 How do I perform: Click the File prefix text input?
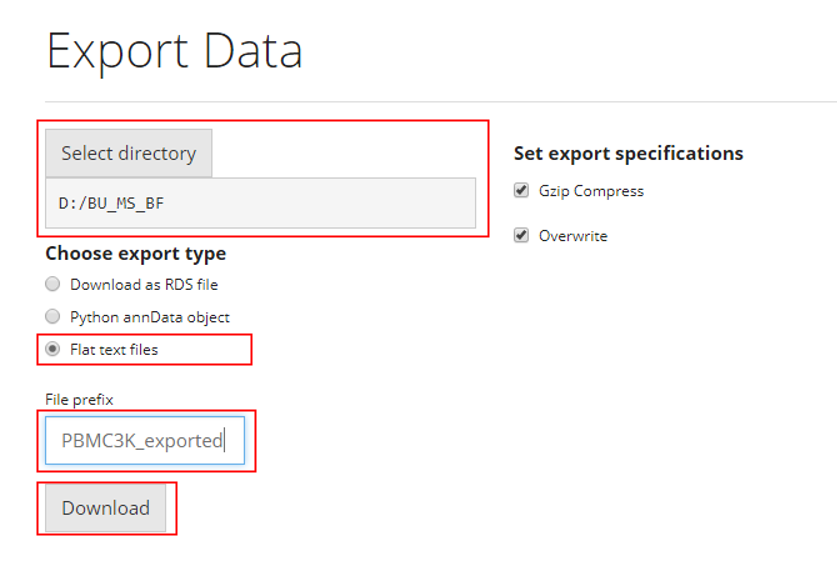click(x=144, y=441)
